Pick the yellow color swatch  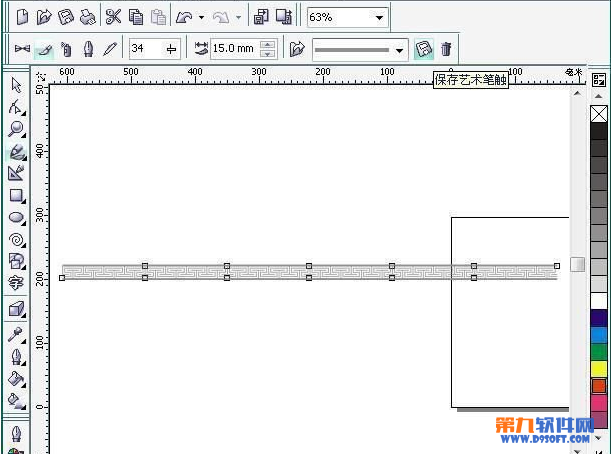coord(599,369)
